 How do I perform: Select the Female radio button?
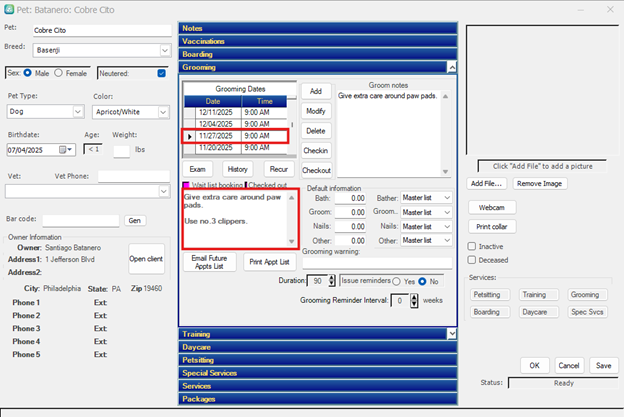pos(58,73)
